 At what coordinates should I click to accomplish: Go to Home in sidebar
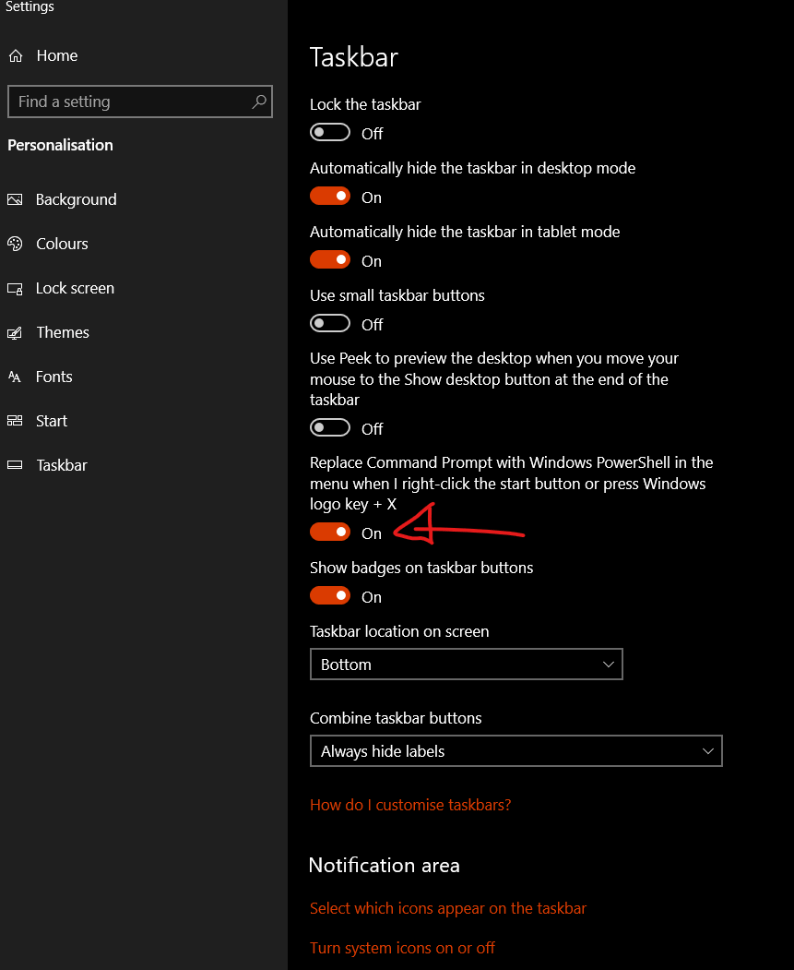(57, 56)
